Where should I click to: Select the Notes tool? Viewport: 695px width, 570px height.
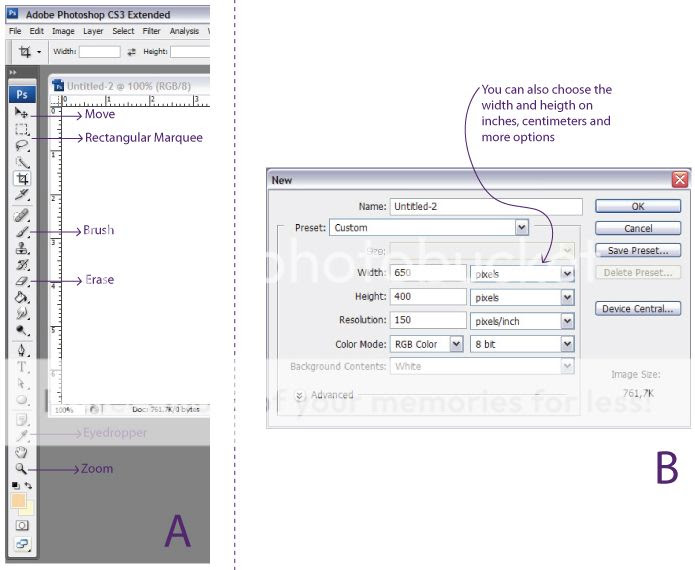[x=21, y=419]
